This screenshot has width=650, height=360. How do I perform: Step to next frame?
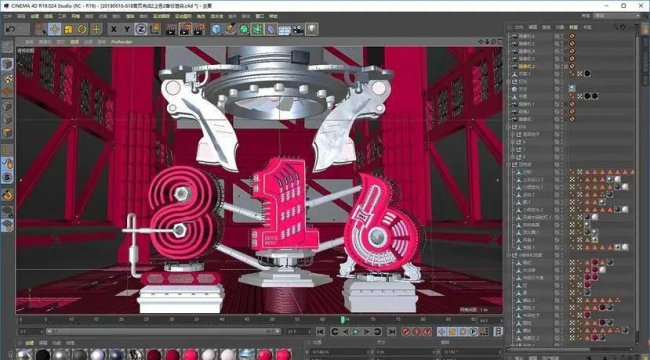(366, 331)
